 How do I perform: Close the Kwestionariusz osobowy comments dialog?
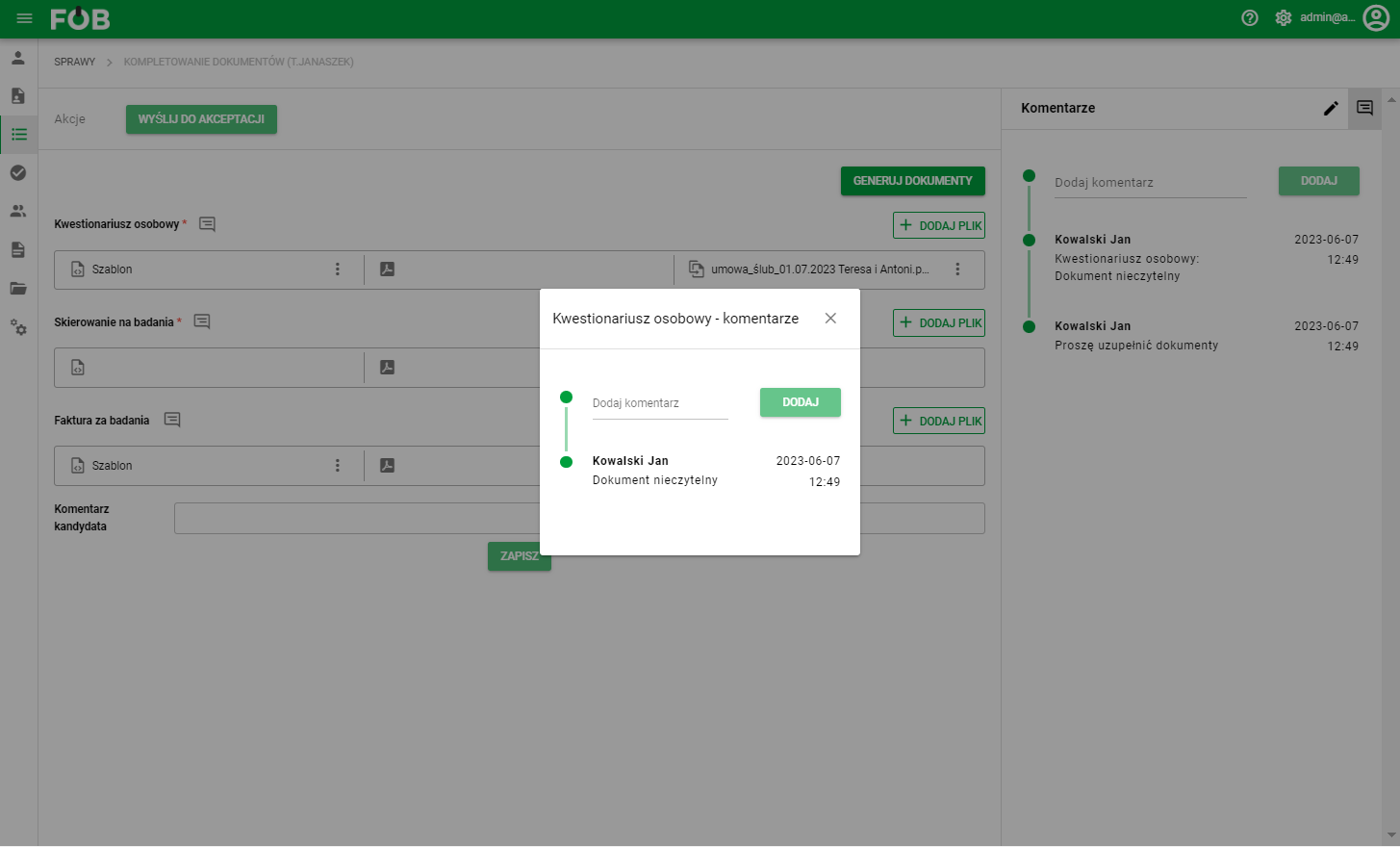[830, 319]
